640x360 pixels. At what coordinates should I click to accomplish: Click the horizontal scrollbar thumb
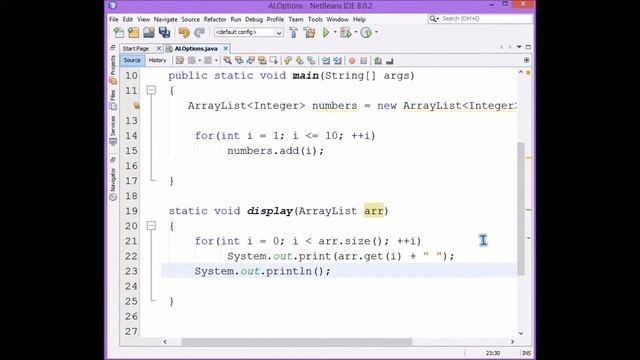[x=297, y=342]
